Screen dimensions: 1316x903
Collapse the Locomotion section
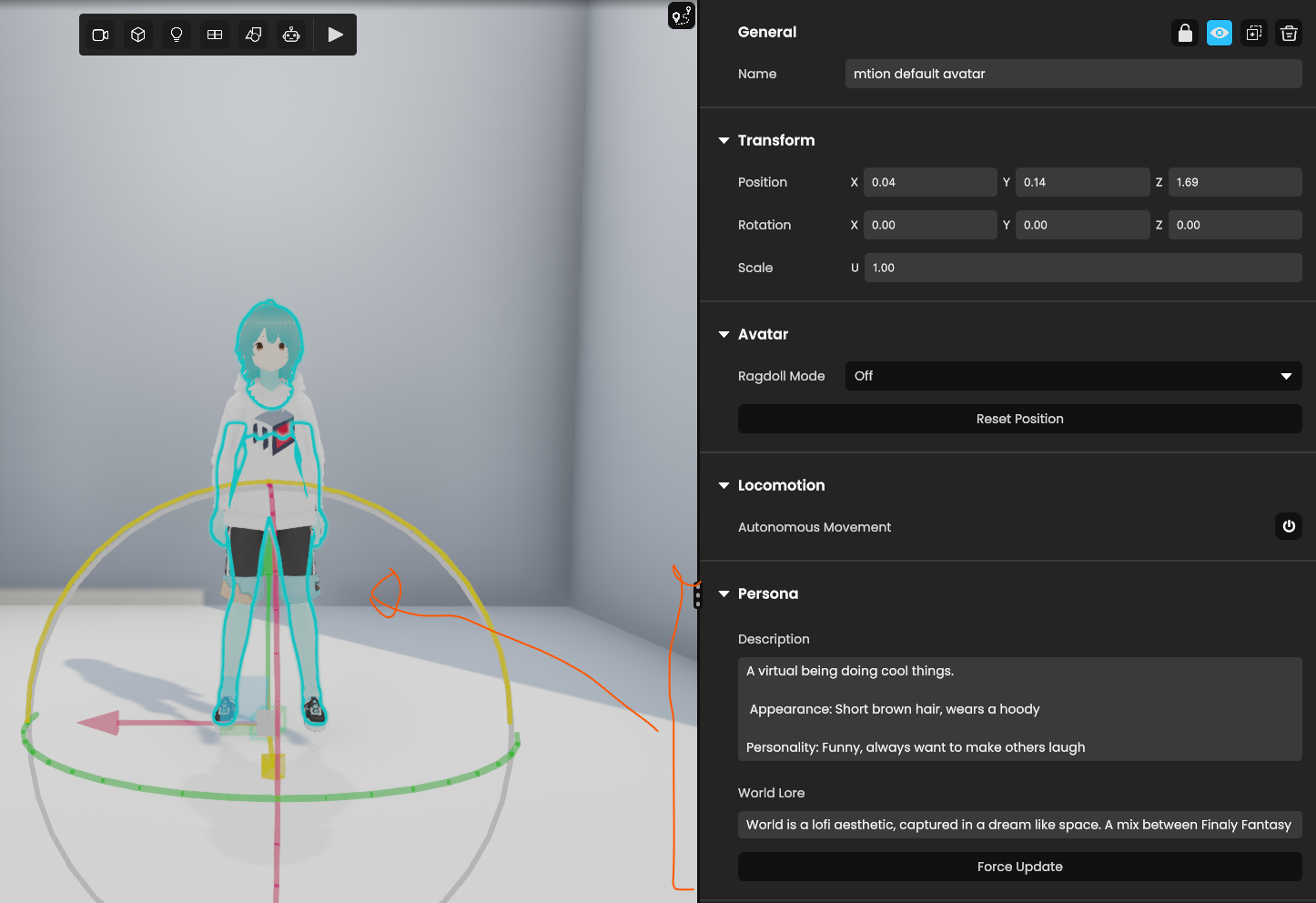pos(724,485)
